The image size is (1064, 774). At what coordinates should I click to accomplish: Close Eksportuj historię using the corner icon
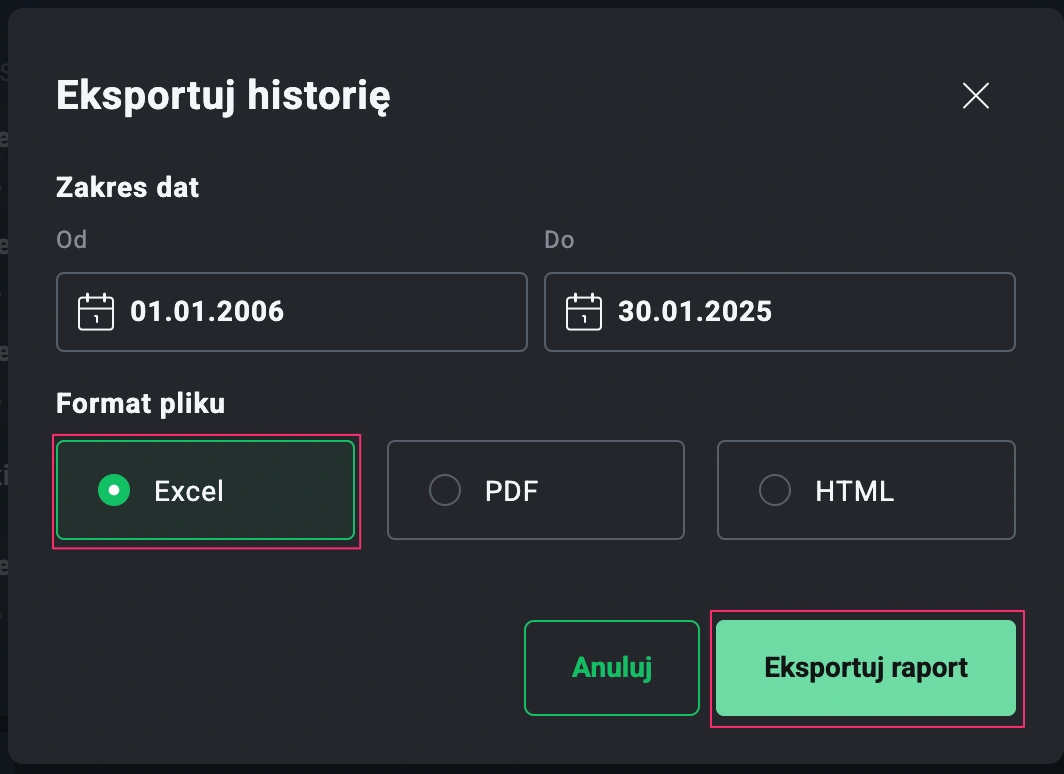click(975, 96)
